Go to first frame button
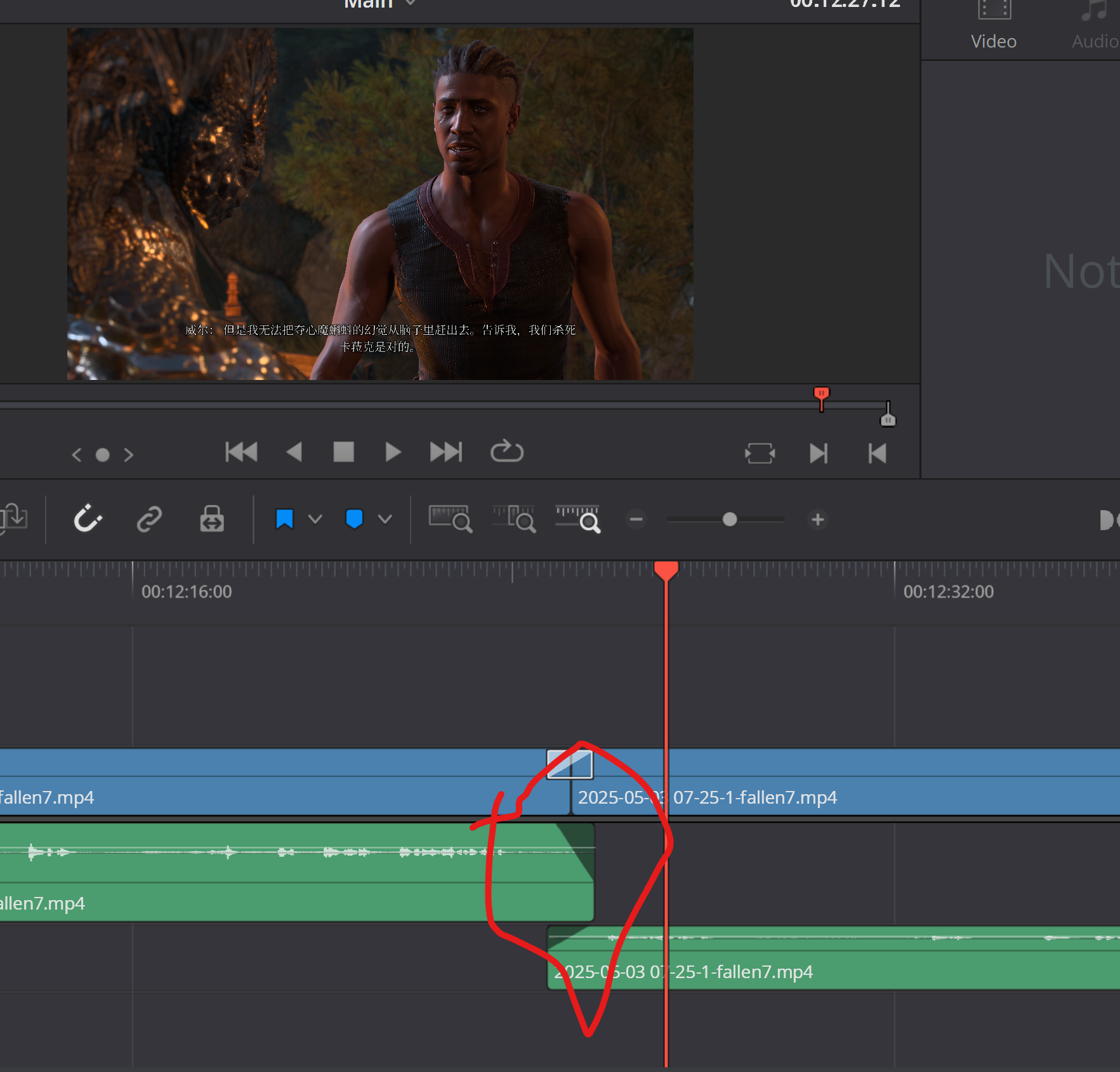This screenshot has height=1072, width=1120. point(241,452)
